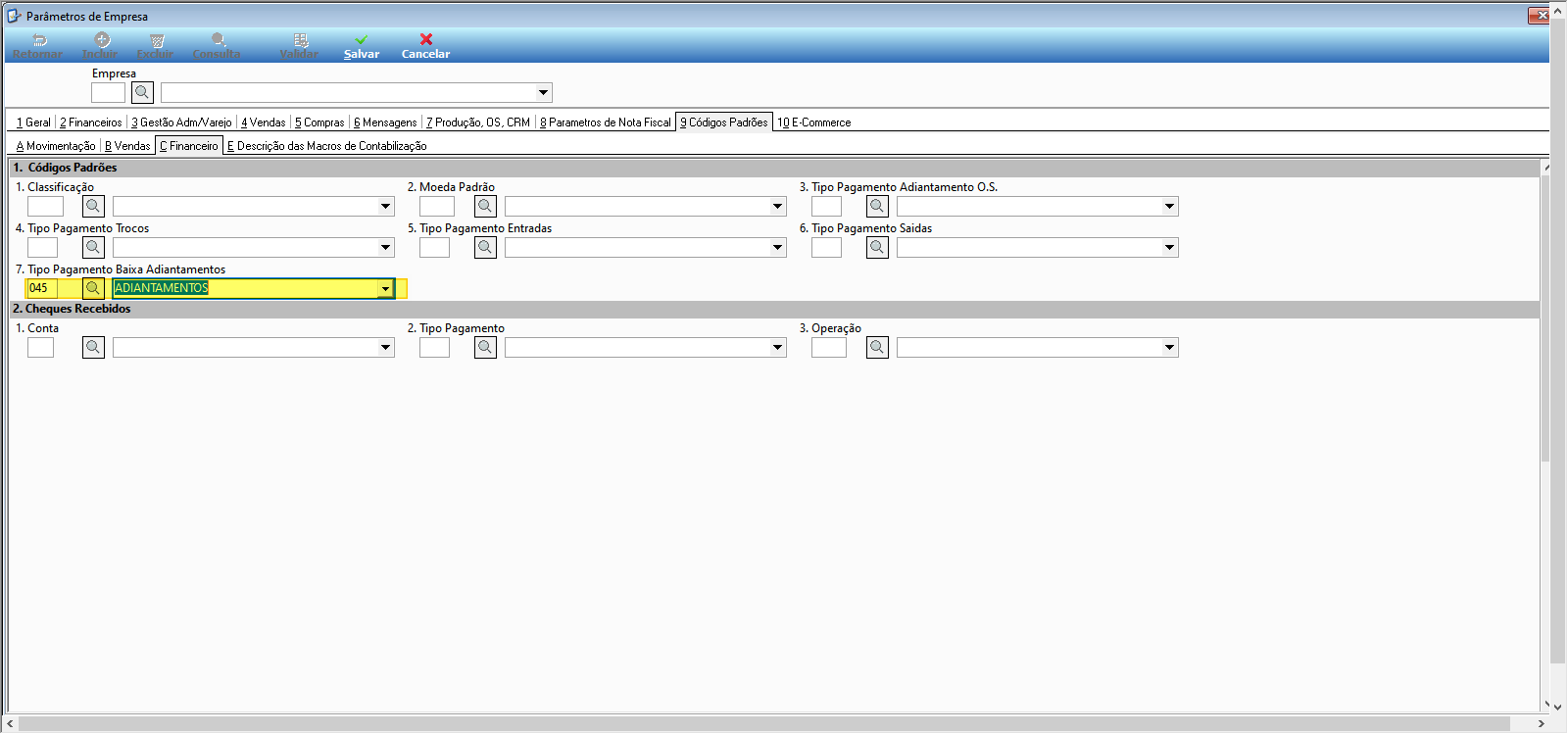This screenshot has width=1568, height=734.
Task: Click the Empresa code input field
Action: coord(108,92)
